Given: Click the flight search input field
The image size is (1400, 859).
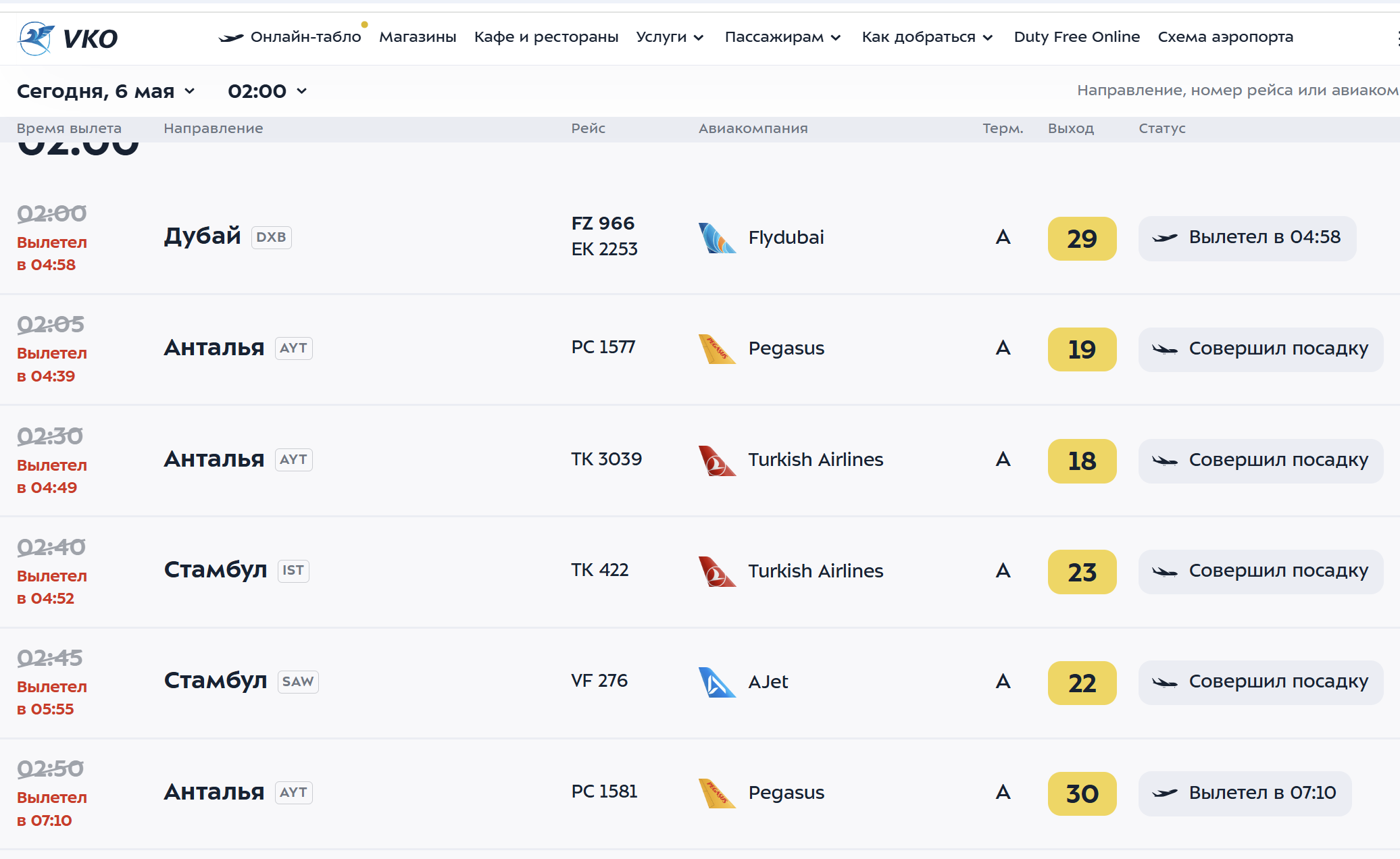Looking at the screenshot, I should point(1236,90).
